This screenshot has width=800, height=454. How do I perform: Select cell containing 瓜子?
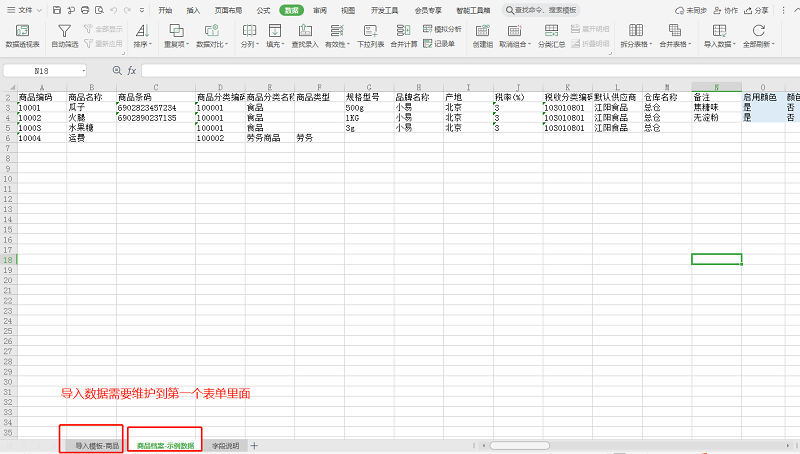pyautogui.click(x=92, y=108)
